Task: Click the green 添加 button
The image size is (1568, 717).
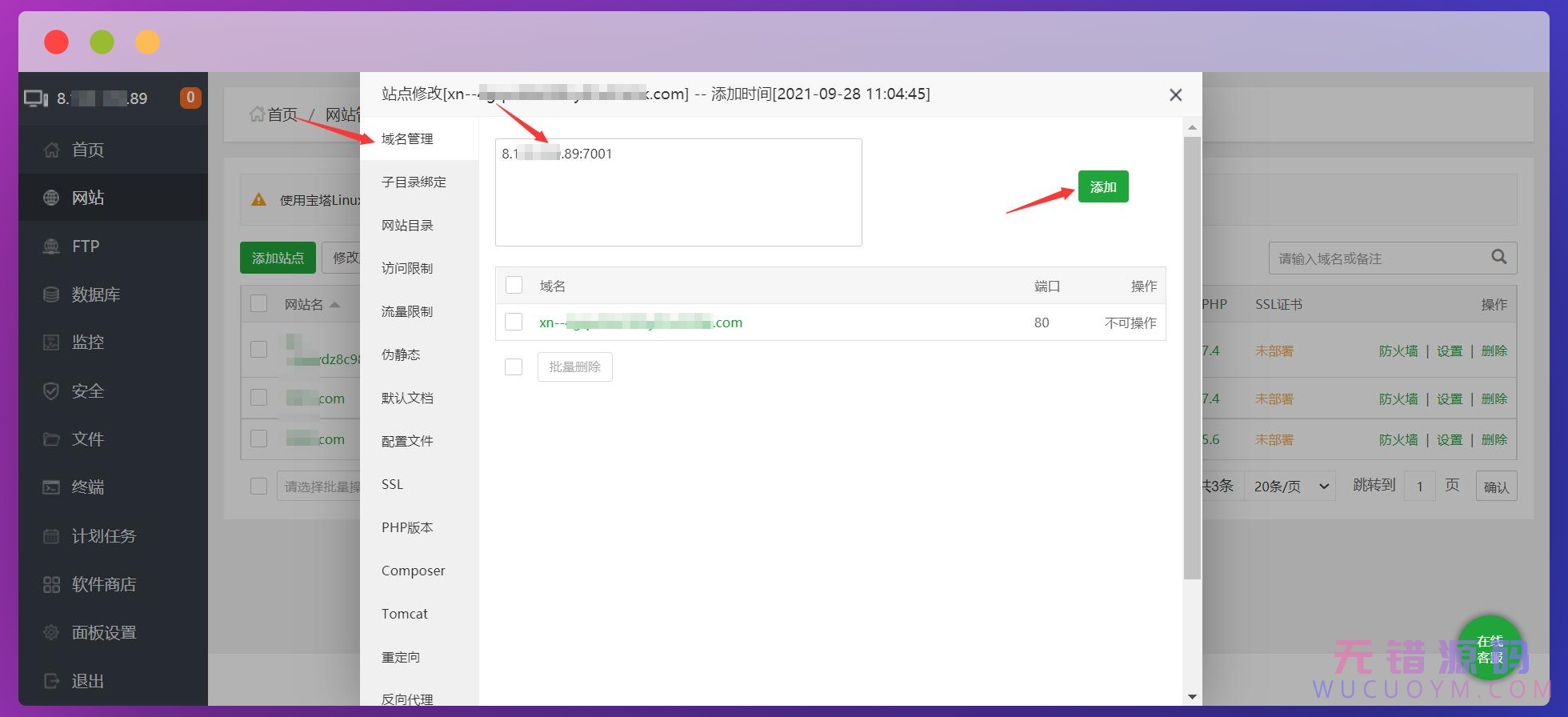Action: tap(1102, 186)
